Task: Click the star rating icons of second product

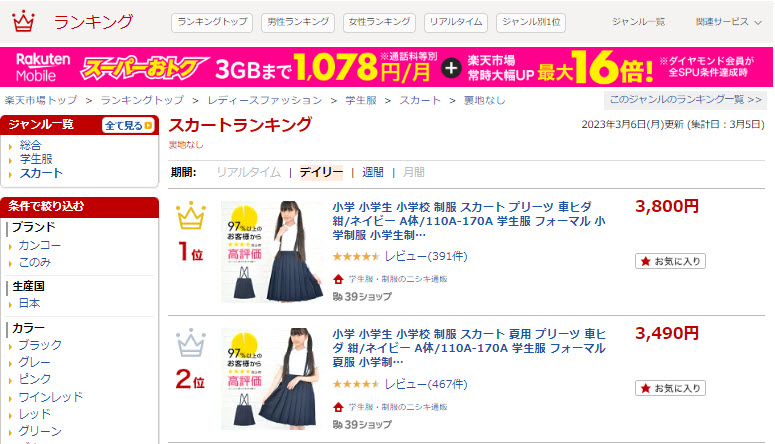Action: click(356, 384)
